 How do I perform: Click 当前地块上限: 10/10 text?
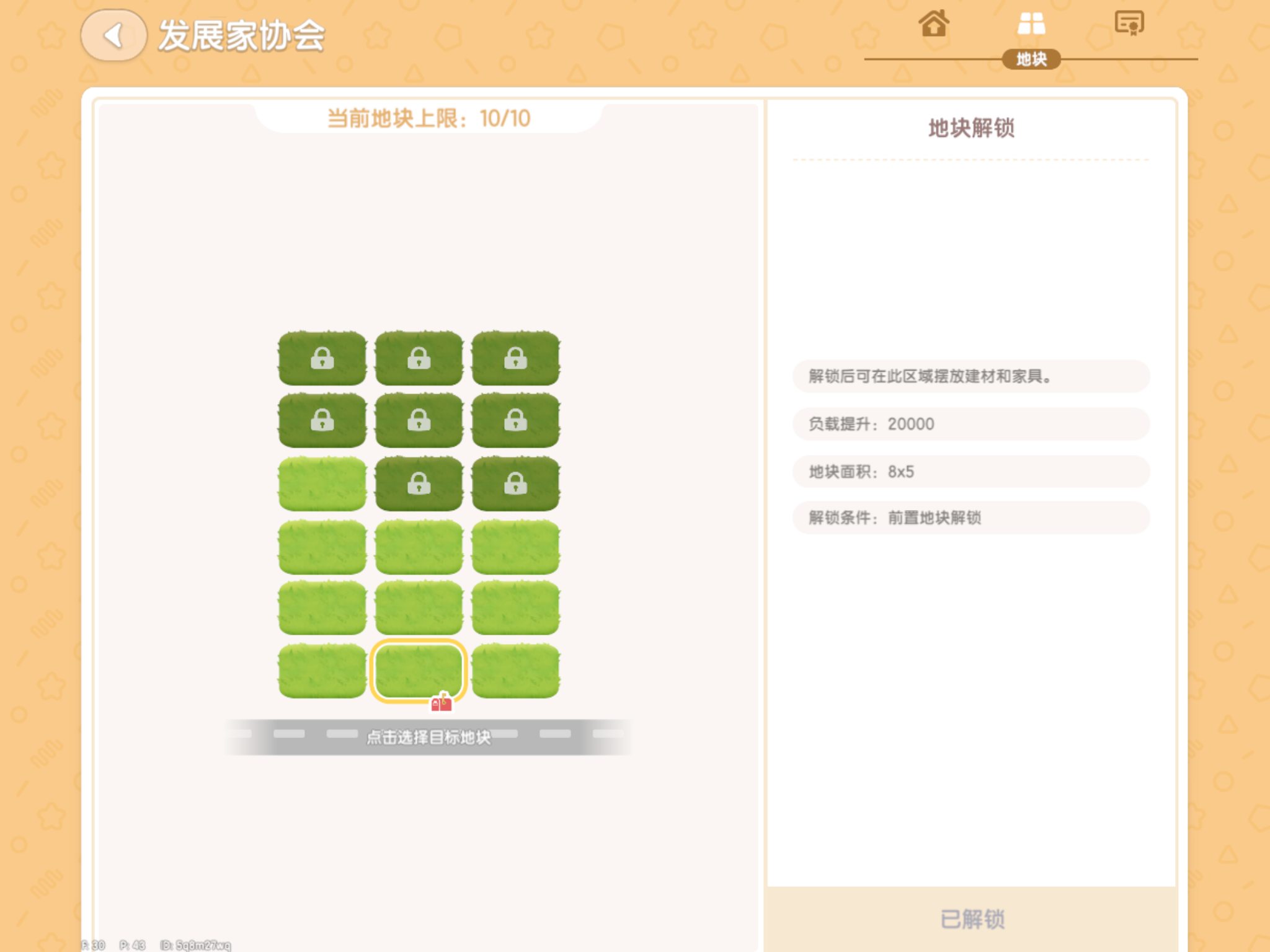coord(429,118)
